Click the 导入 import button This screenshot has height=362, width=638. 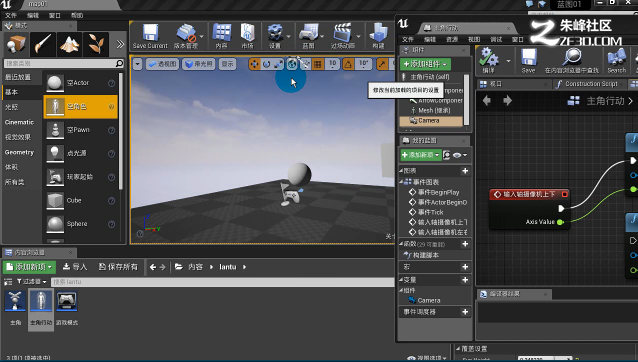(x=75, y=267)
